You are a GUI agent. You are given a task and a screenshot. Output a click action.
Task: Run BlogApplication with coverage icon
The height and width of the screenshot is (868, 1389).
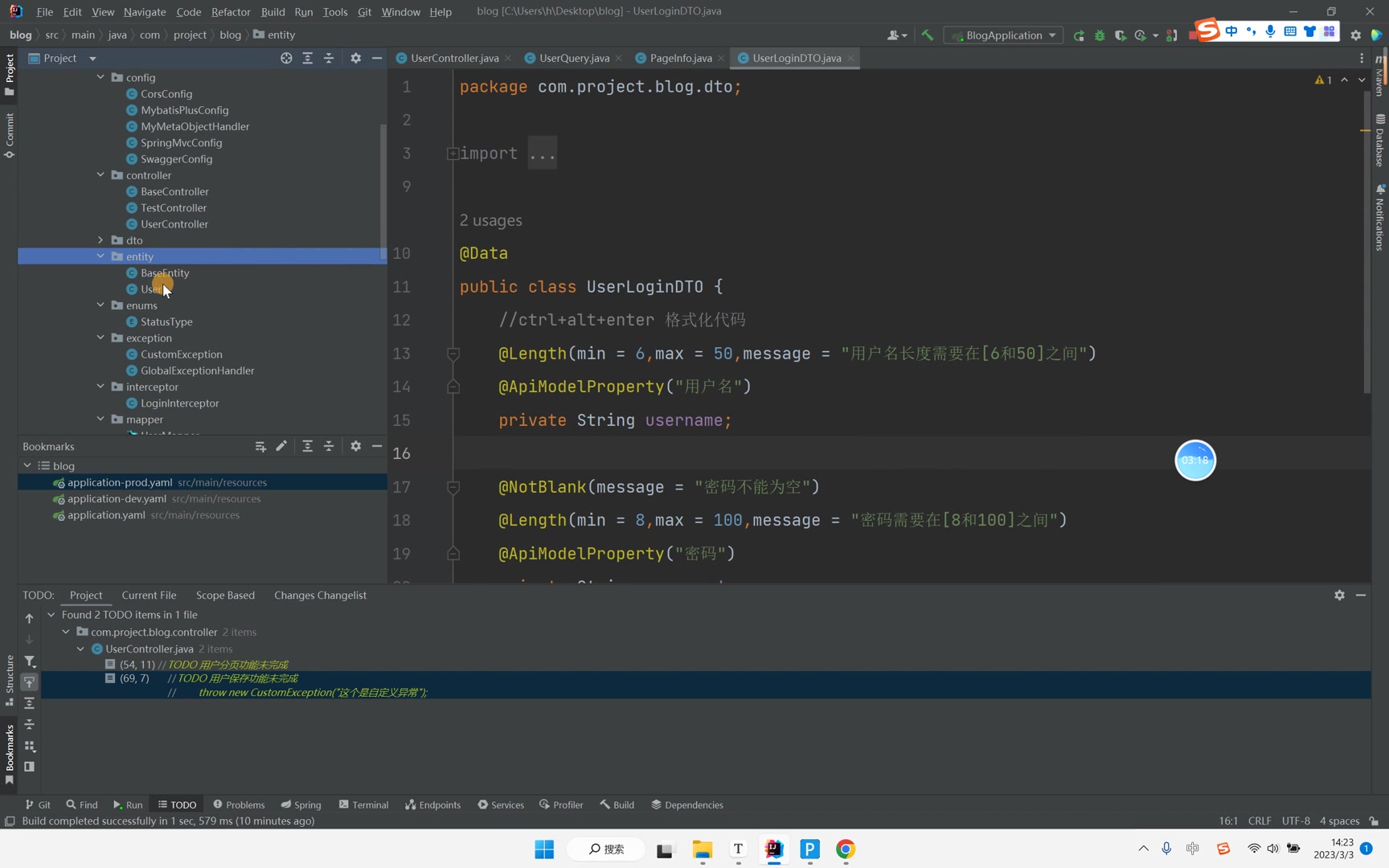[1120, 35]
